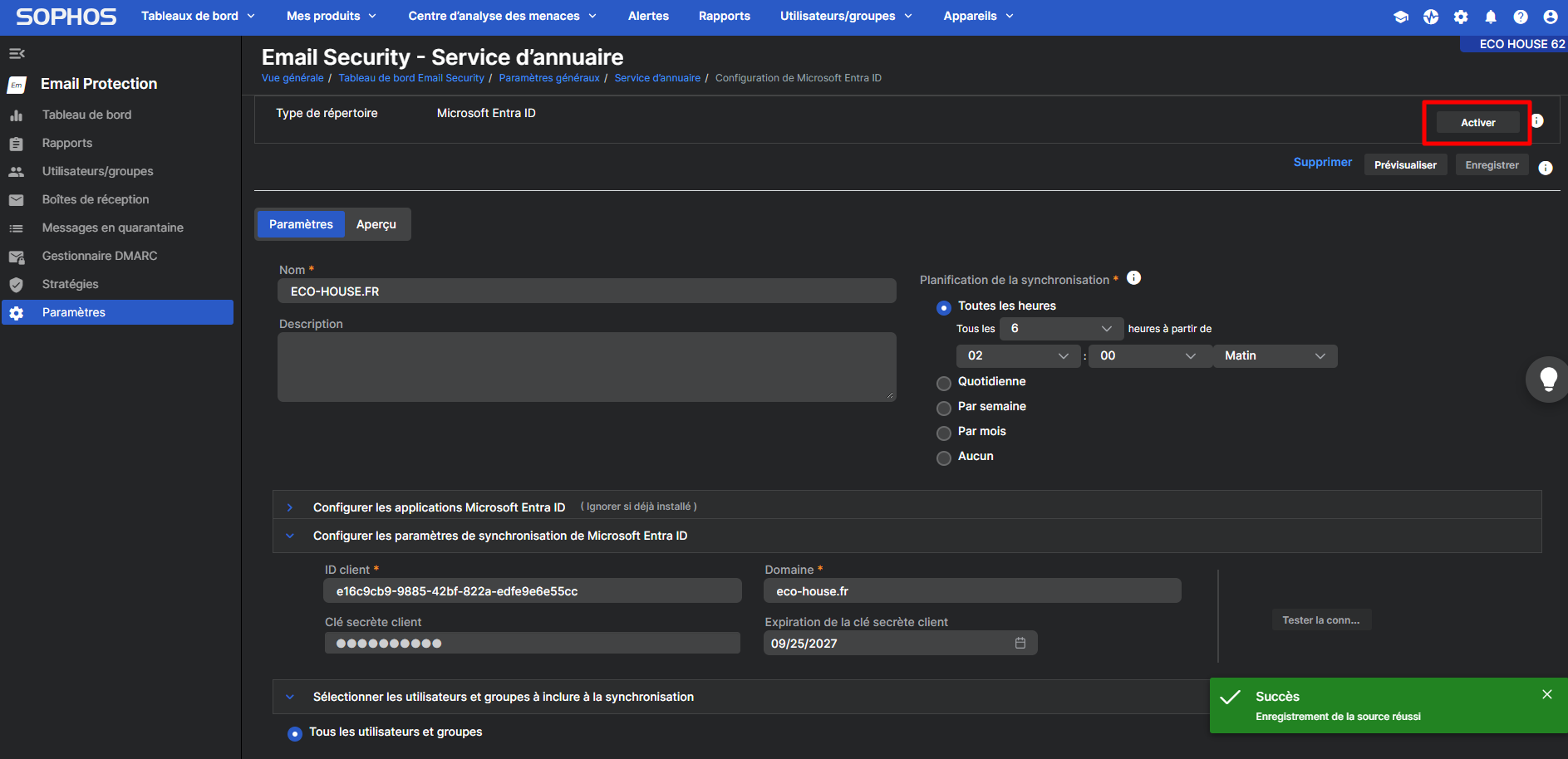1568x759 pixels.
Task: Open Utilisateurs/groupes top menu
Action: coord(846,16)
